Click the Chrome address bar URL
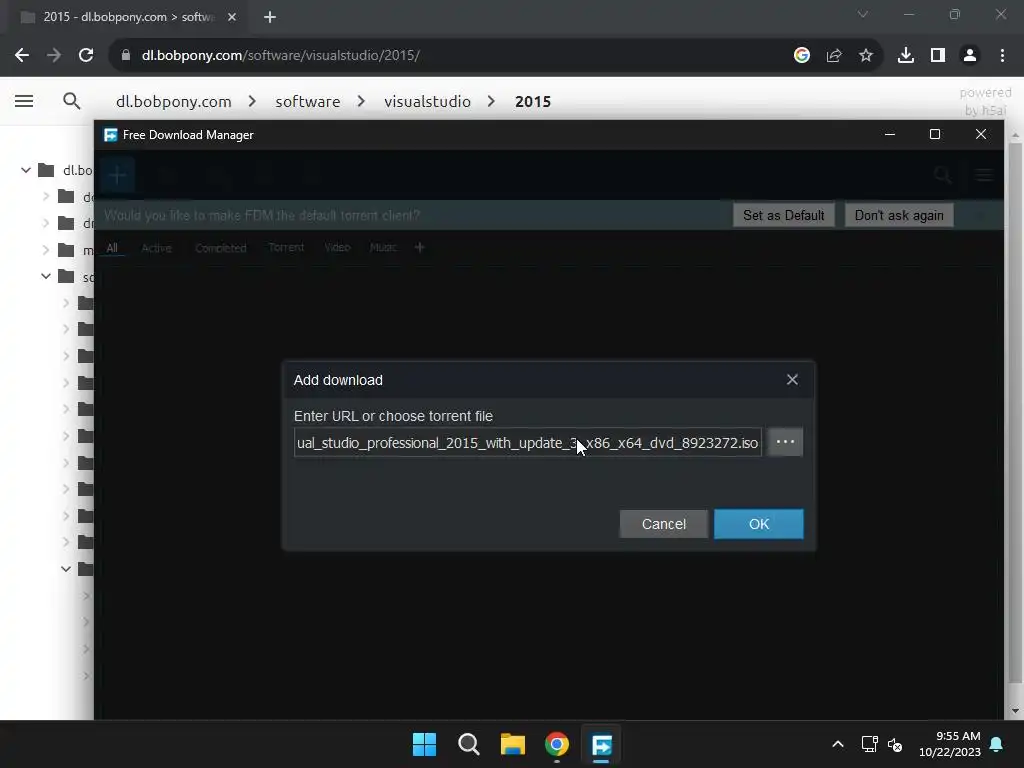 (x=281, y=55)
